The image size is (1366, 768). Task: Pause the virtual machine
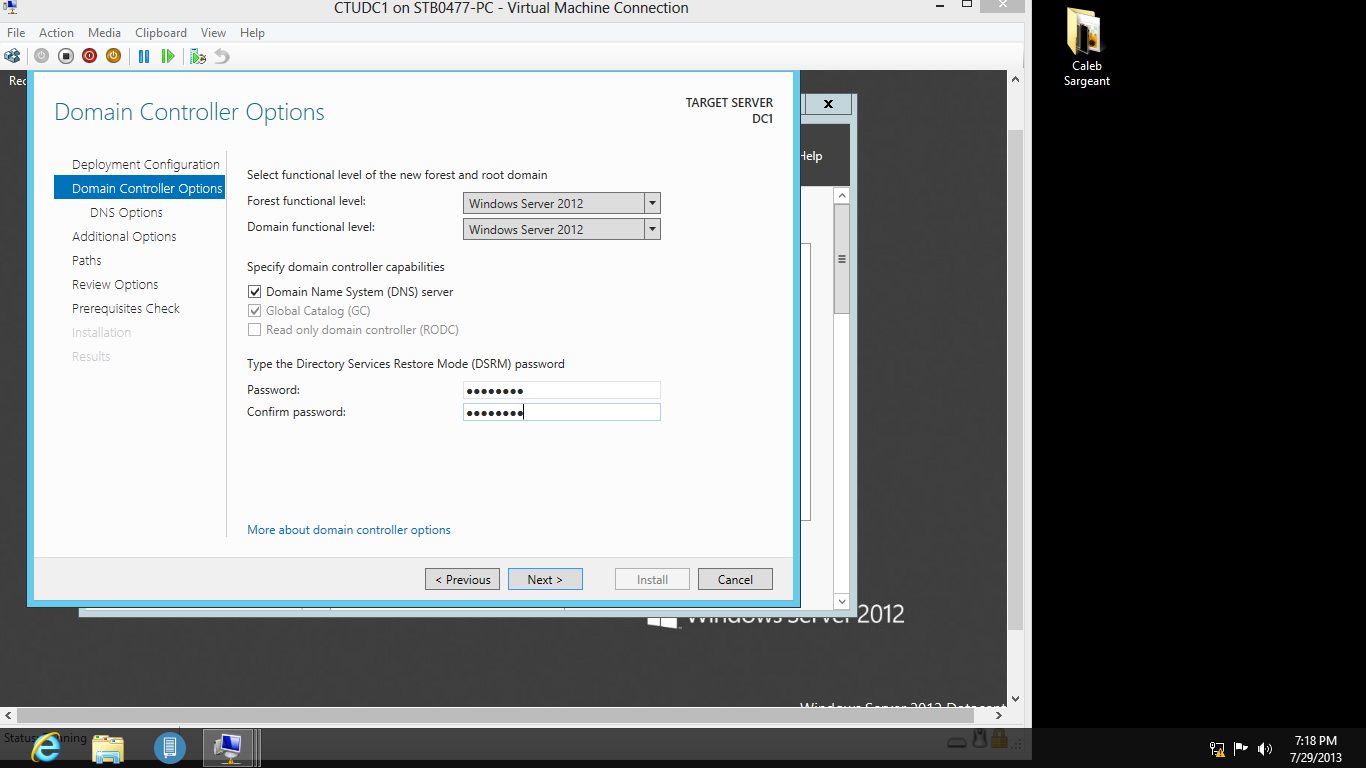pyautogui.click(x=144, y=56)
